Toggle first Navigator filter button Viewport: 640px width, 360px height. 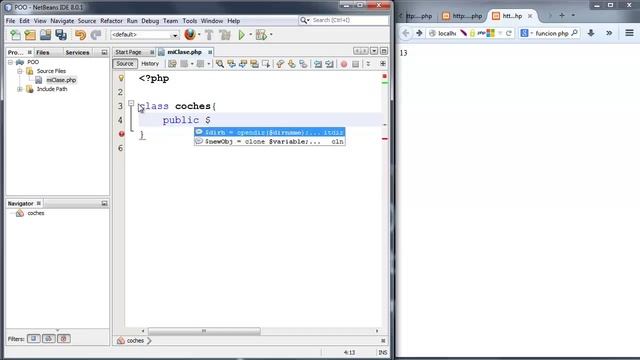pyautogui.click(x=33, y=339)
